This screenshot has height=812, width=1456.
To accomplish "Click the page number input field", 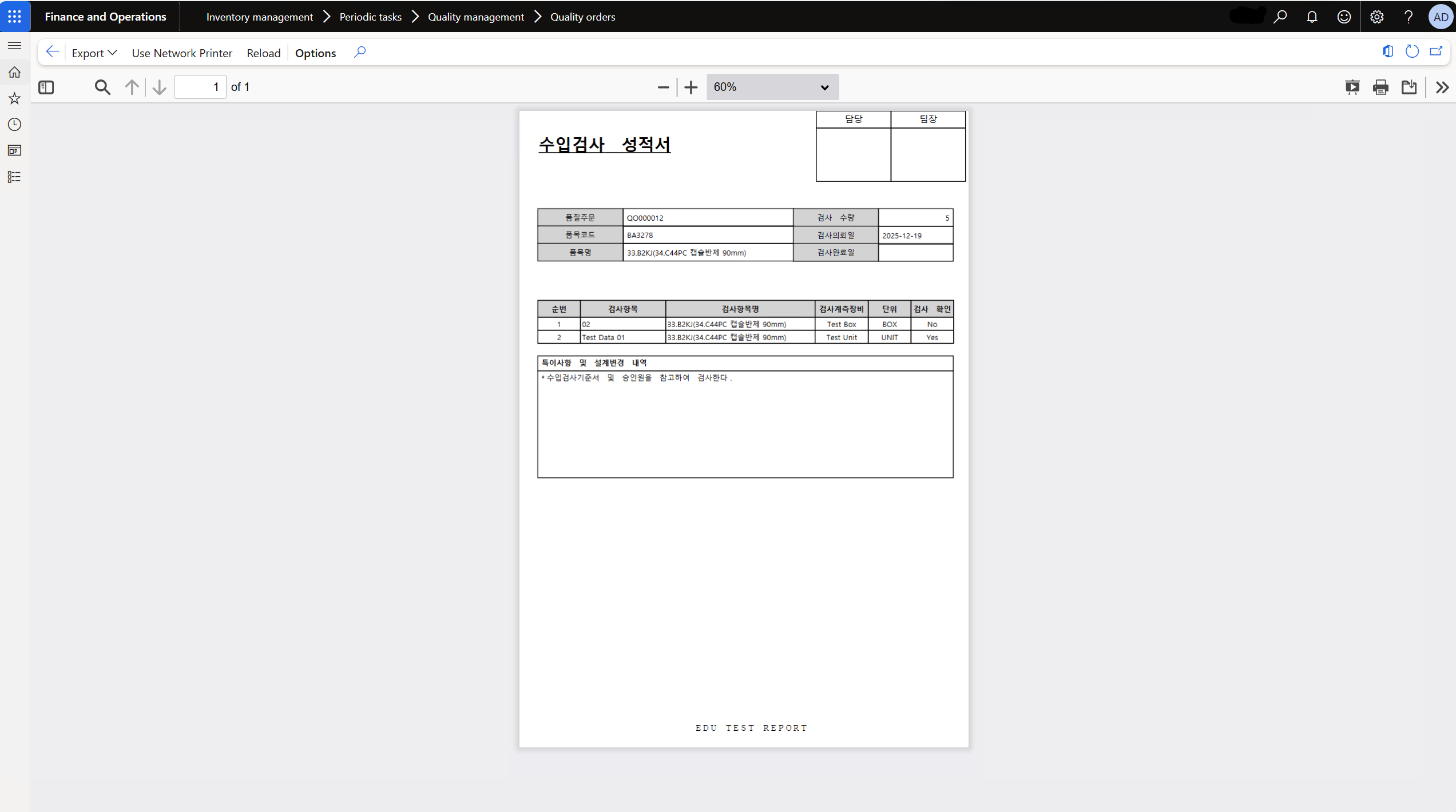I will (x=200, y=87).
